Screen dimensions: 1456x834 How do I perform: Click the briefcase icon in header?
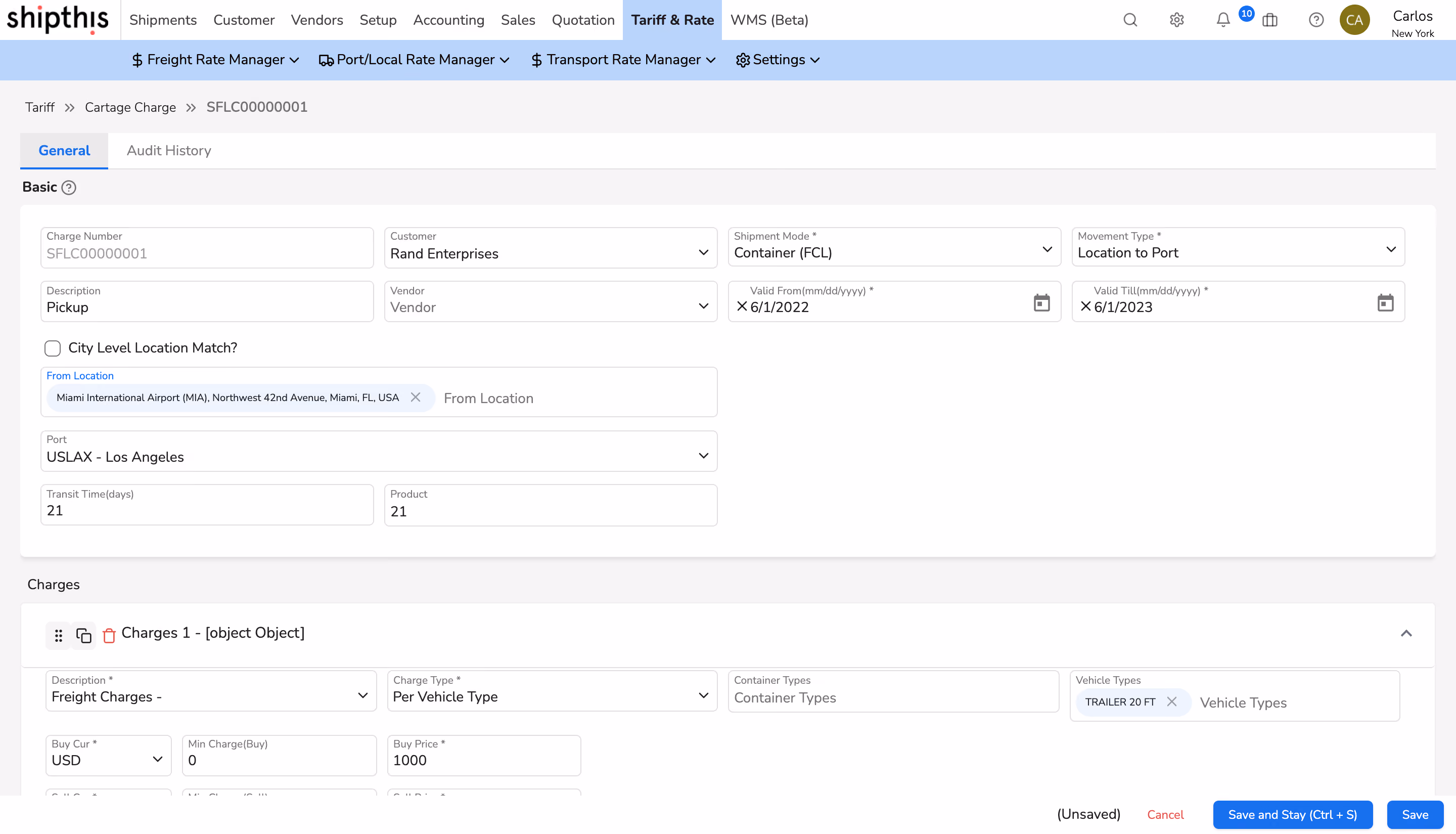coord(1270,20)
